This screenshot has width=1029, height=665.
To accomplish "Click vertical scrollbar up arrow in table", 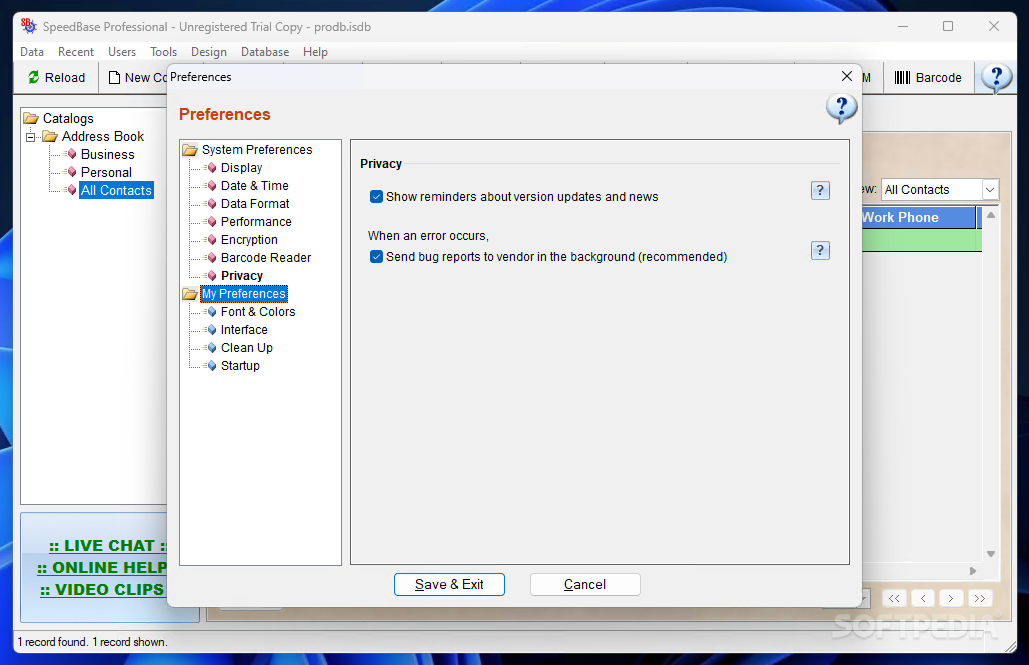I will pyautogui.click(x=991, y=215).
